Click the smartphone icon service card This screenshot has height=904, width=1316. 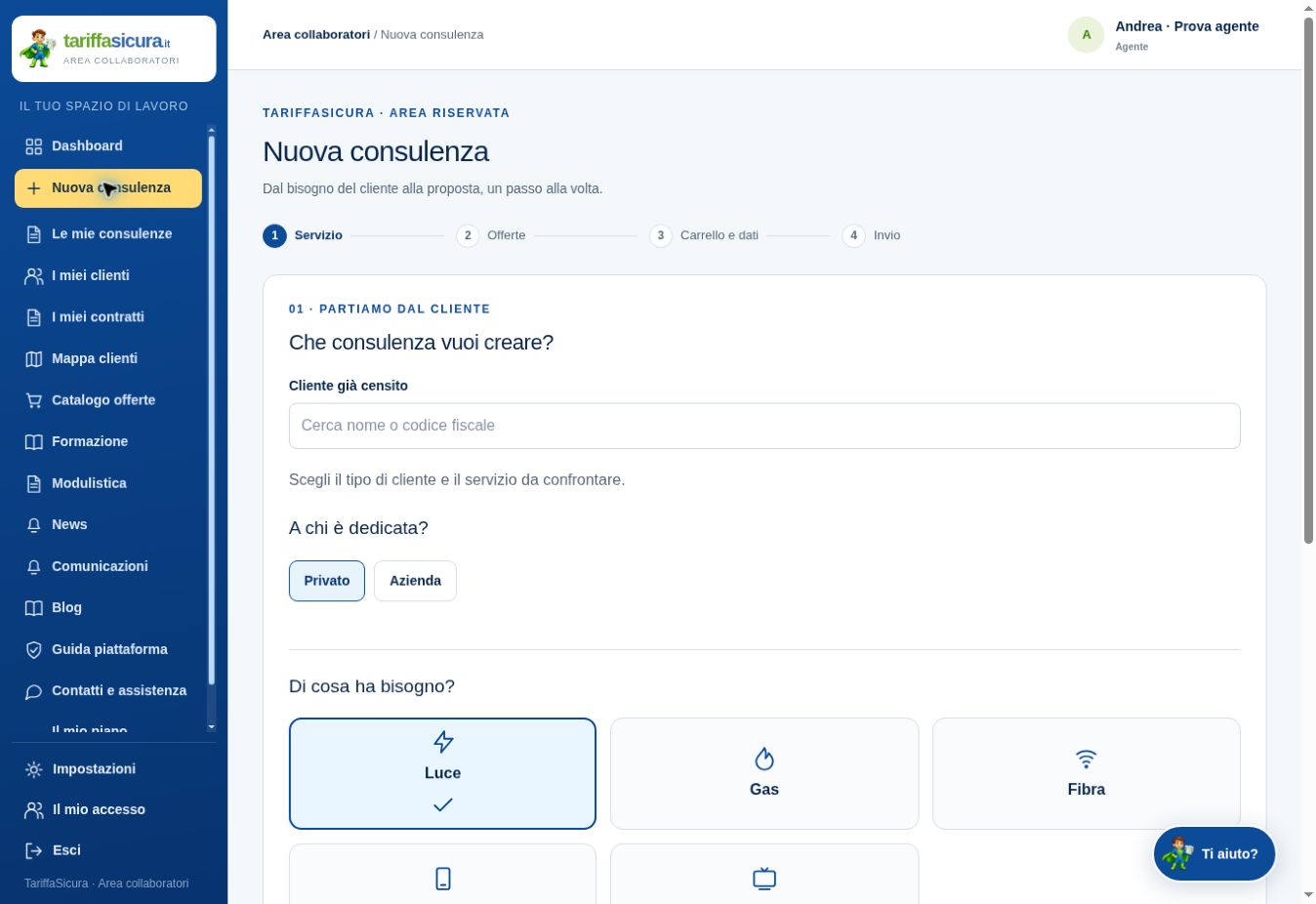tap(443, 879)
